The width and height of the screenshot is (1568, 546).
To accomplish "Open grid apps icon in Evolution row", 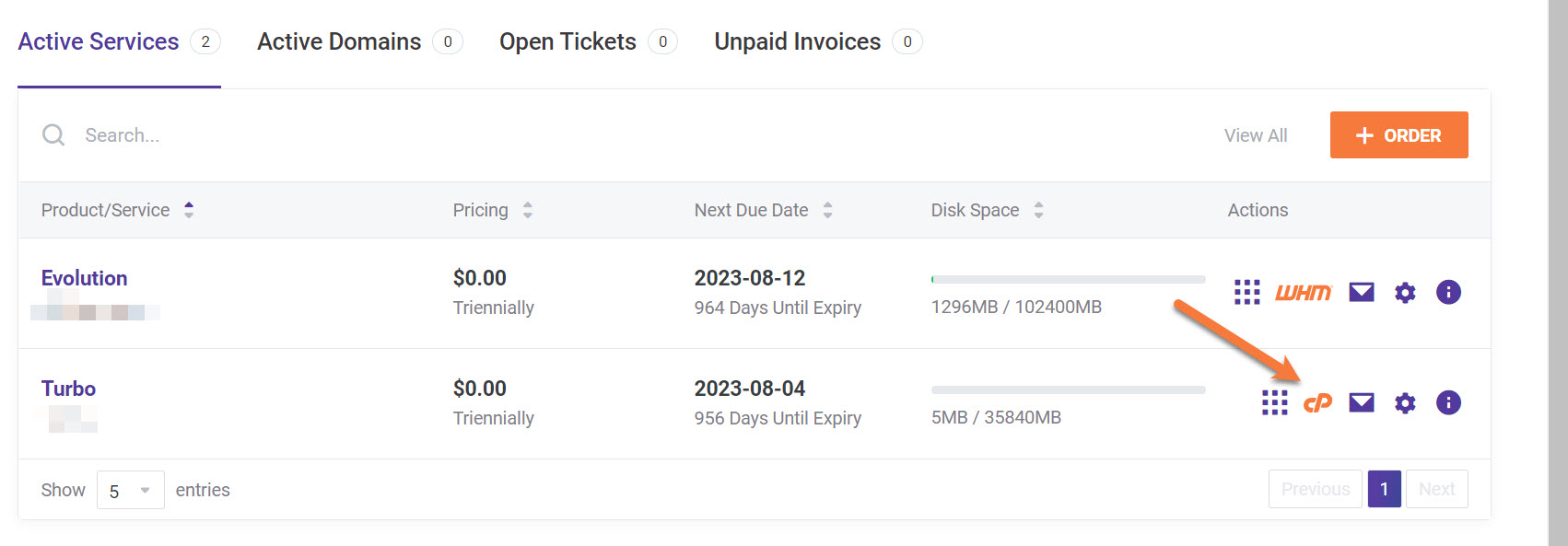I will click(1246, 293).
